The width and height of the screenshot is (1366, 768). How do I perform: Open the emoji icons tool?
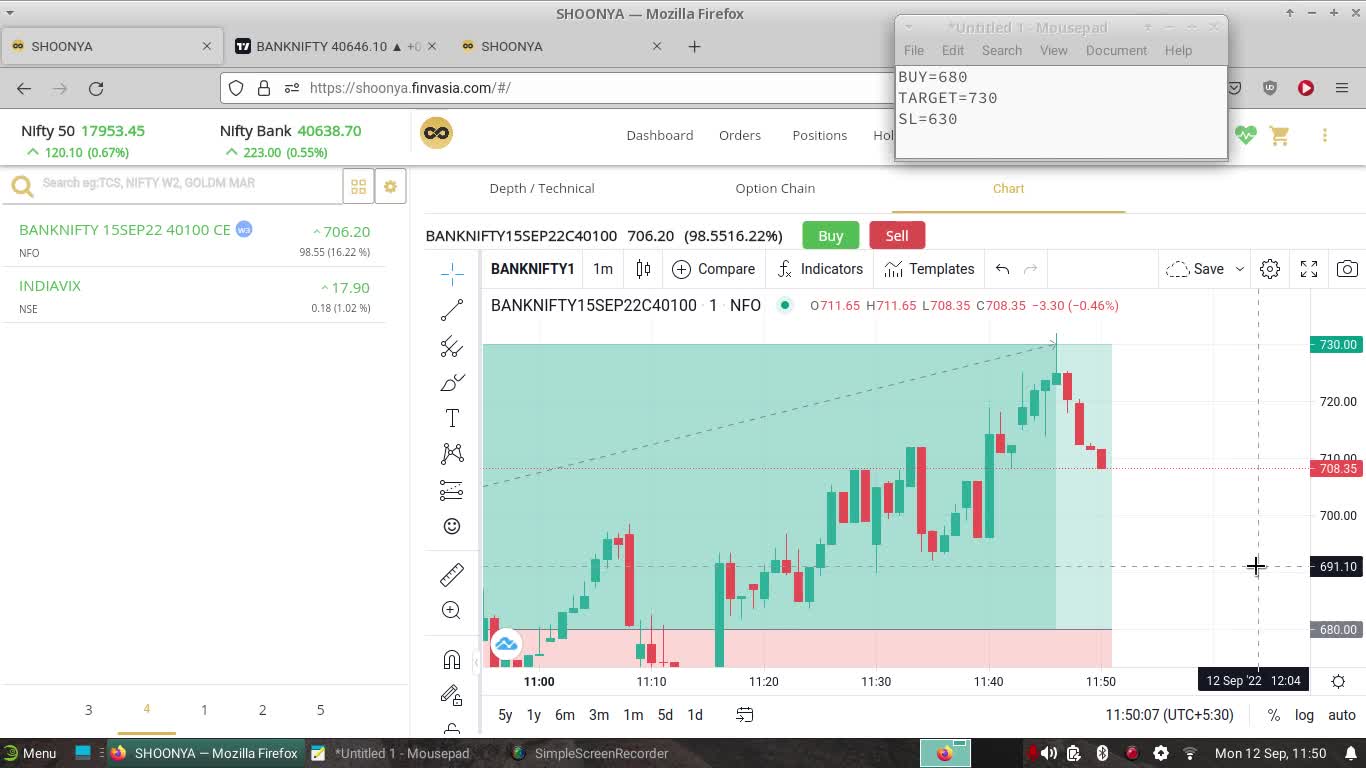tap(452, 526)
